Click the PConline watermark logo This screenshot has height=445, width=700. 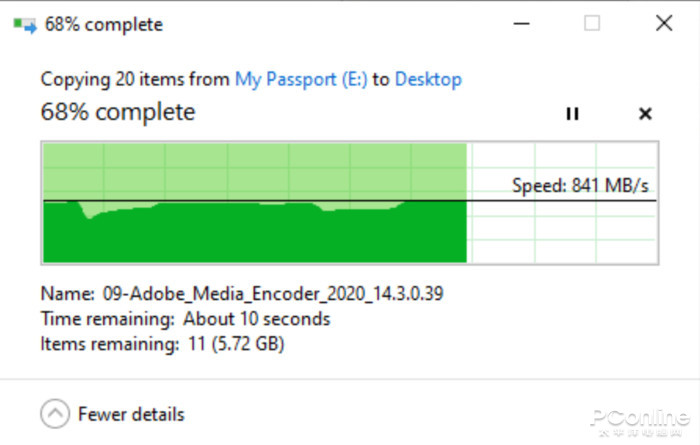click(640, 420)
